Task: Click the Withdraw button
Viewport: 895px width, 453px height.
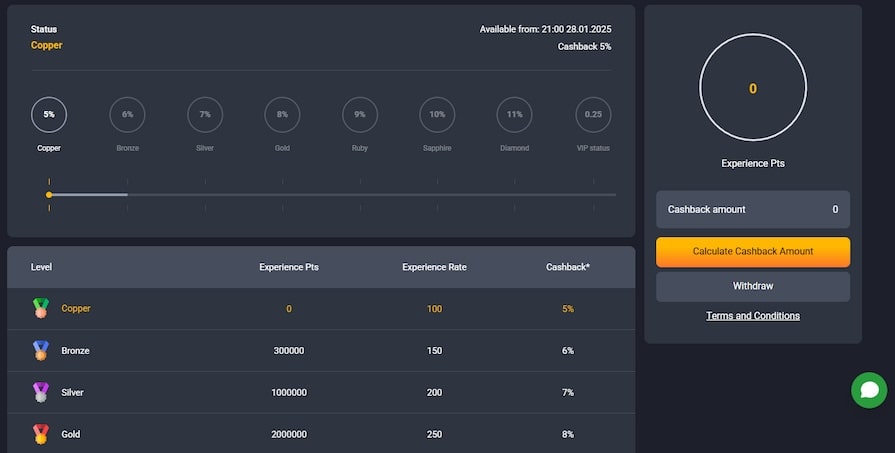Action: coord(753,286)
